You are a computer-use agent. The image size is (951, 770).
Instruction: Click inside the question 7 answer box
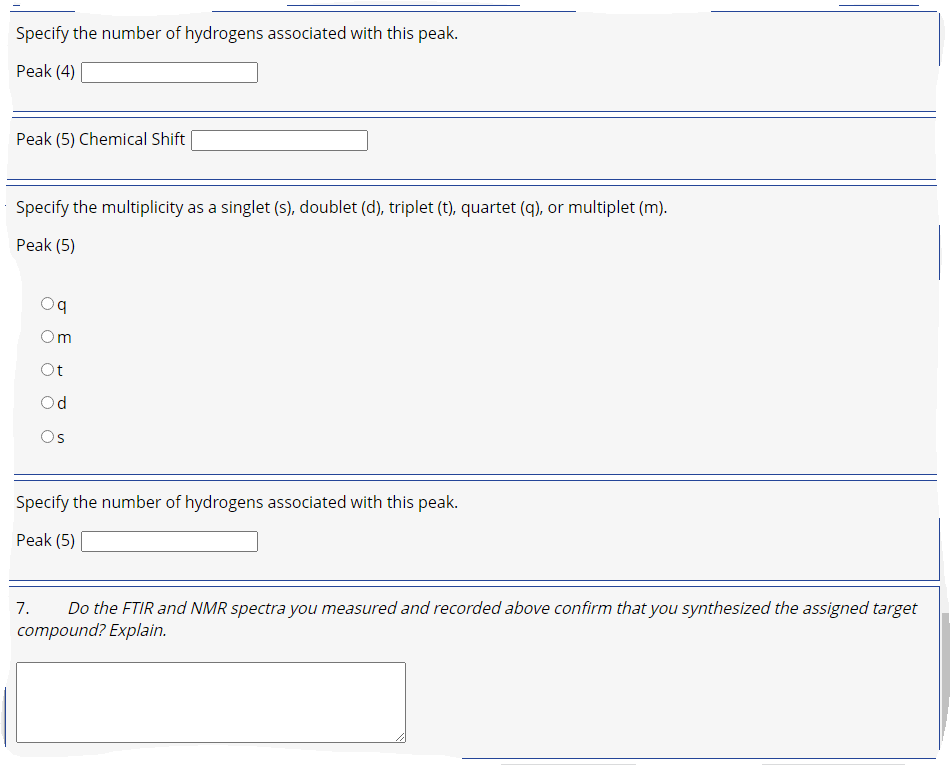tap(210, 700)
